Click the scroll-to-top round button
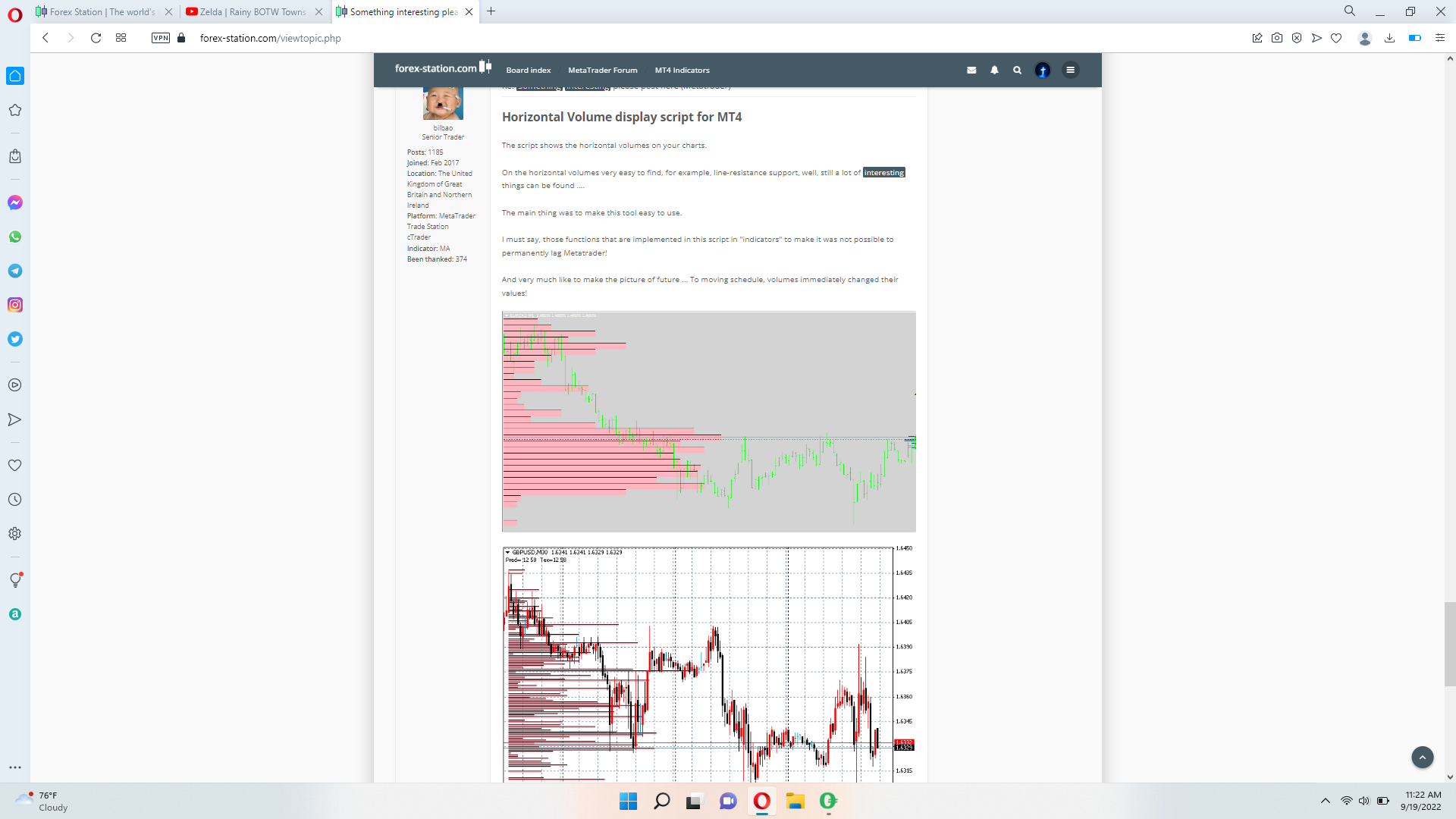1456x819 pixels. [1422, 757]
